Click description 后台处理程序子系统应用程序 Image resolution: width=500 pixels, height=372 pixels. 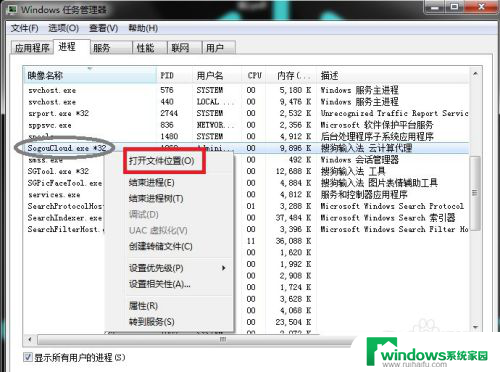(377, 137)
